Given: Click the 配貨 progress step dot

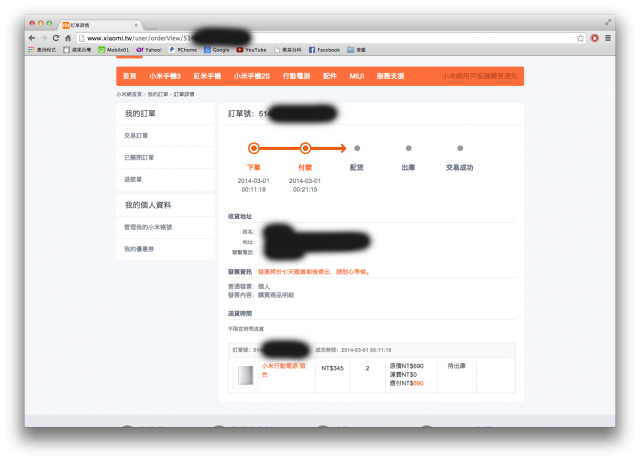Looking at the screenshot, I should pyautogui.click(x=357, y=148).
